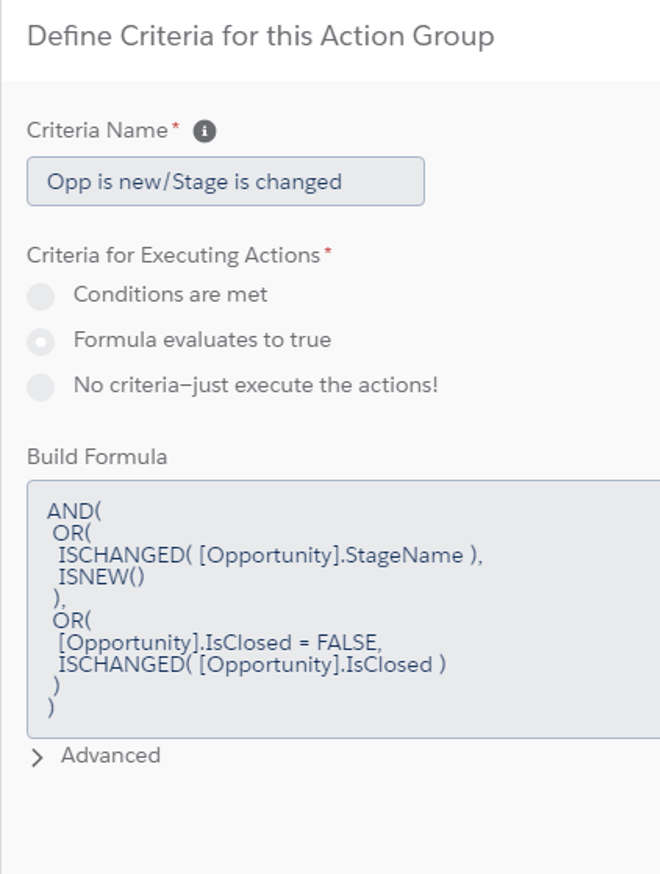Click the info icon beside Criteria Name
This screenshot has height=874, width=660.
point(204,131)
